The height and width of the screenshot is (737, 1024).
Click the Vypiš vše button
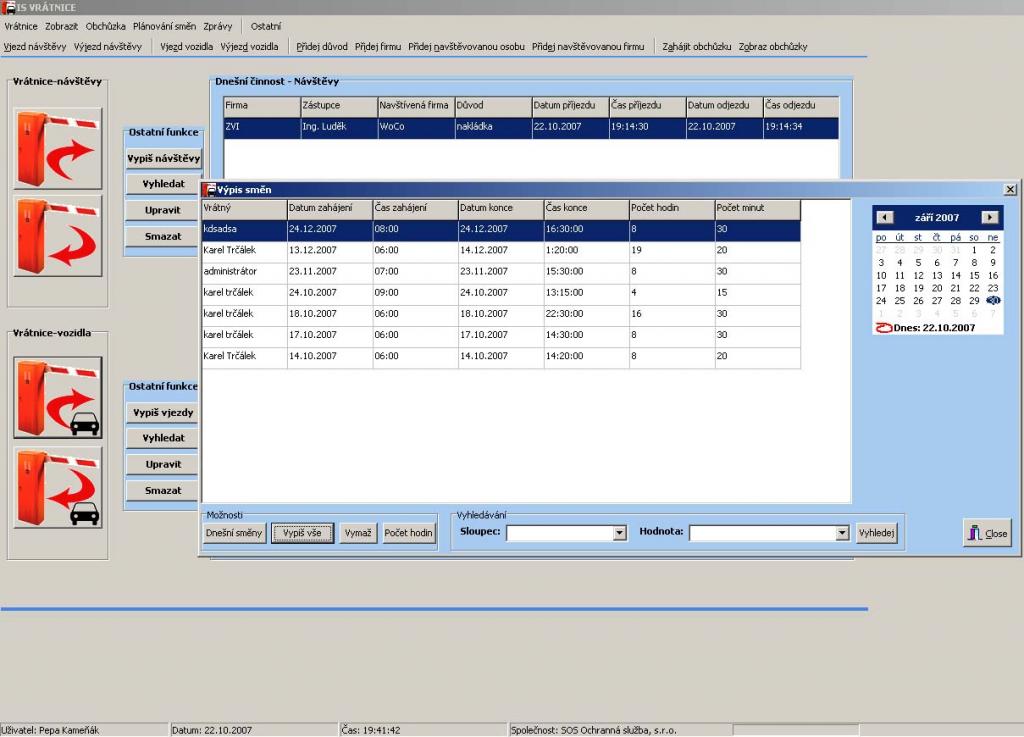(x=302, y=533)
